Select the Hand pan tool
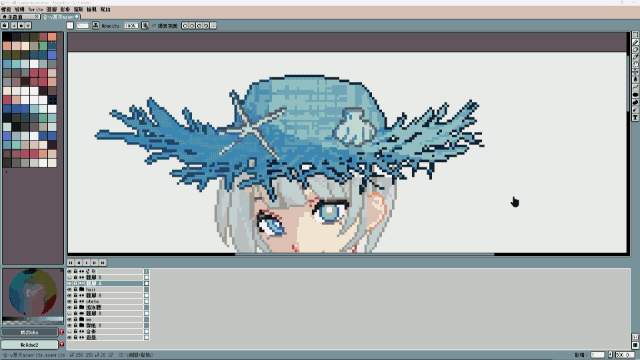Image resolution: width=640 pixels, height=360 pixels. [x=636, y=64]
